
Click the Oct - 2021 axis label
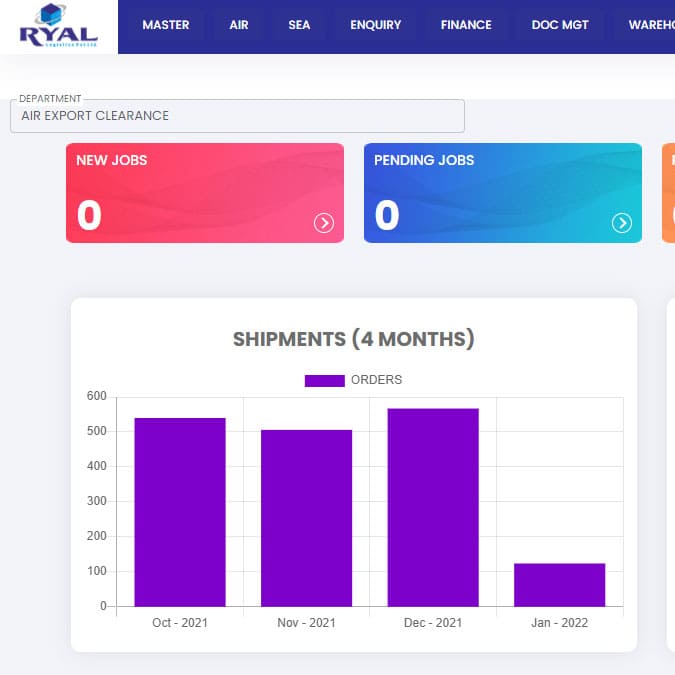180,622
